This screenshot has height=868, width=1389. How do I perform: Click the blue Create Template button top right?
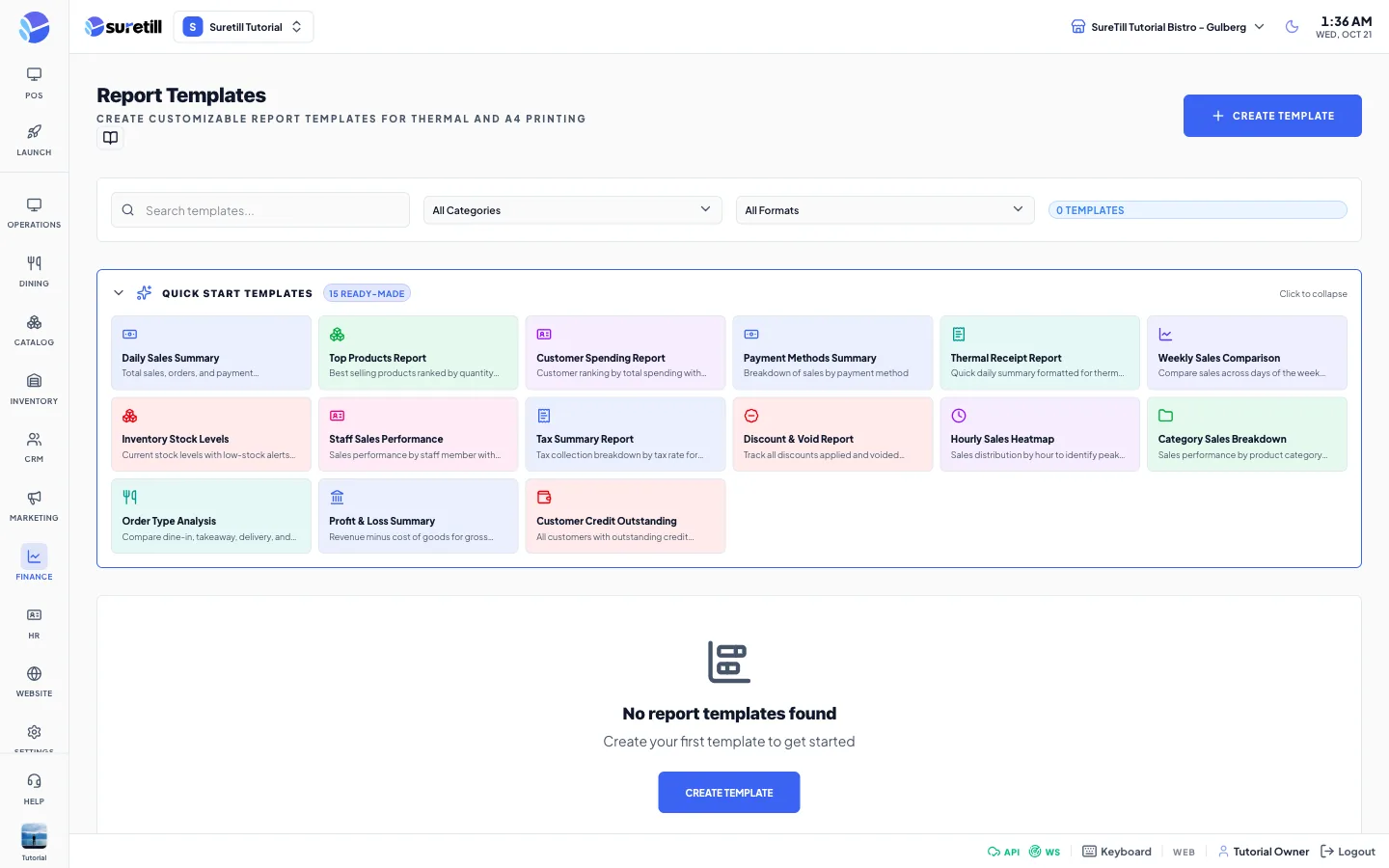(1272, 116)
